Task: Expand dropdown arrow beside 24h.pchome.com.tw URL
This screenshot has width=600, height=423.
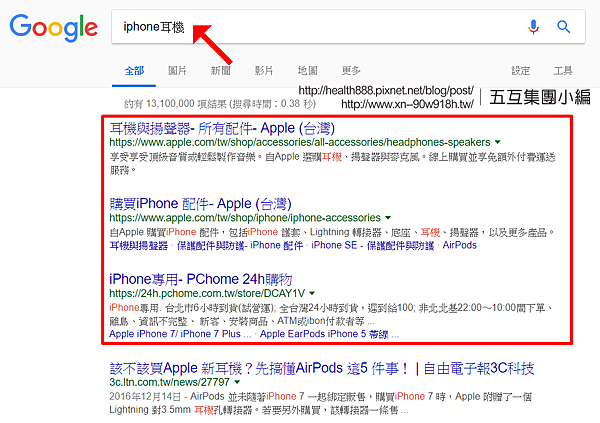Action: tap(312, 293)
